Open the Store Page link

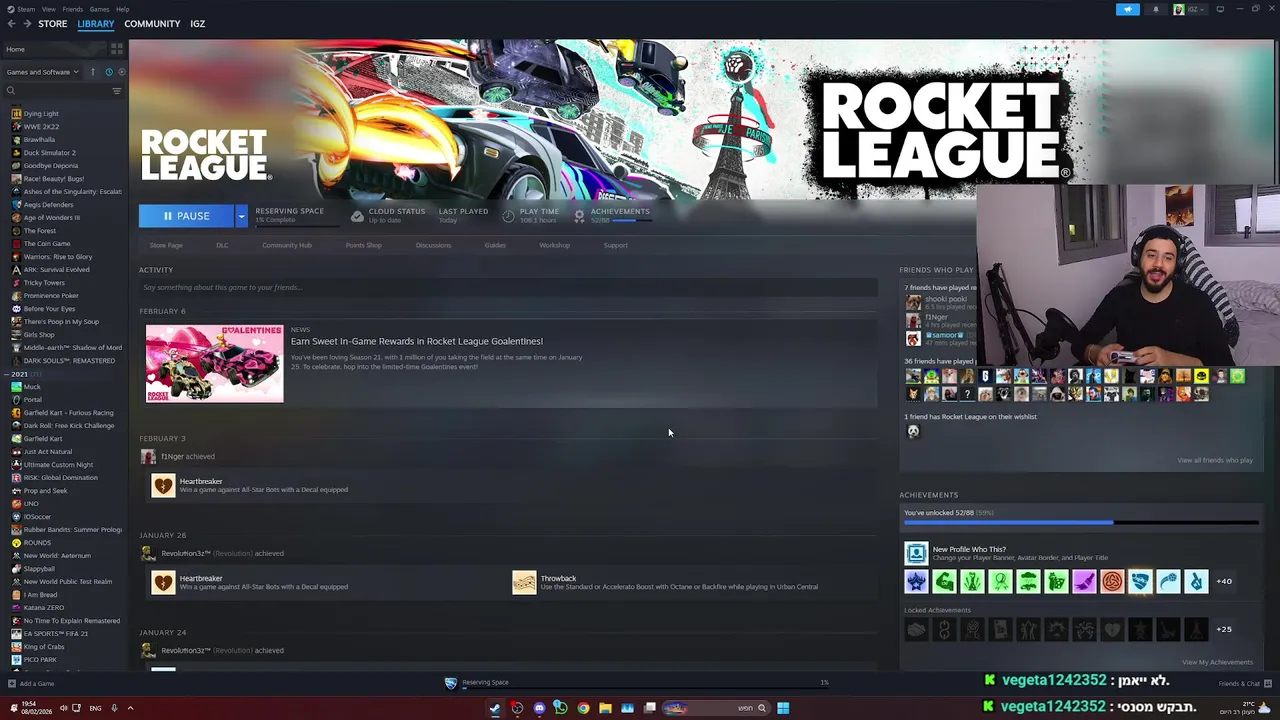pyautogui.click(x=166, y=245)
